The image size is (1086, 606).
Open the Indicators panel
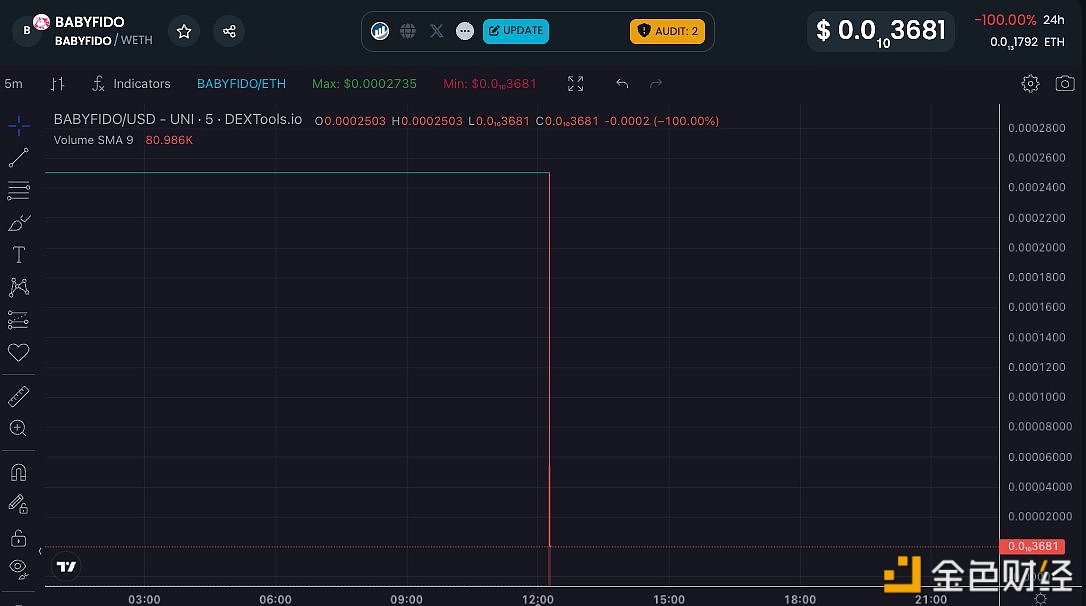[131, 84]
